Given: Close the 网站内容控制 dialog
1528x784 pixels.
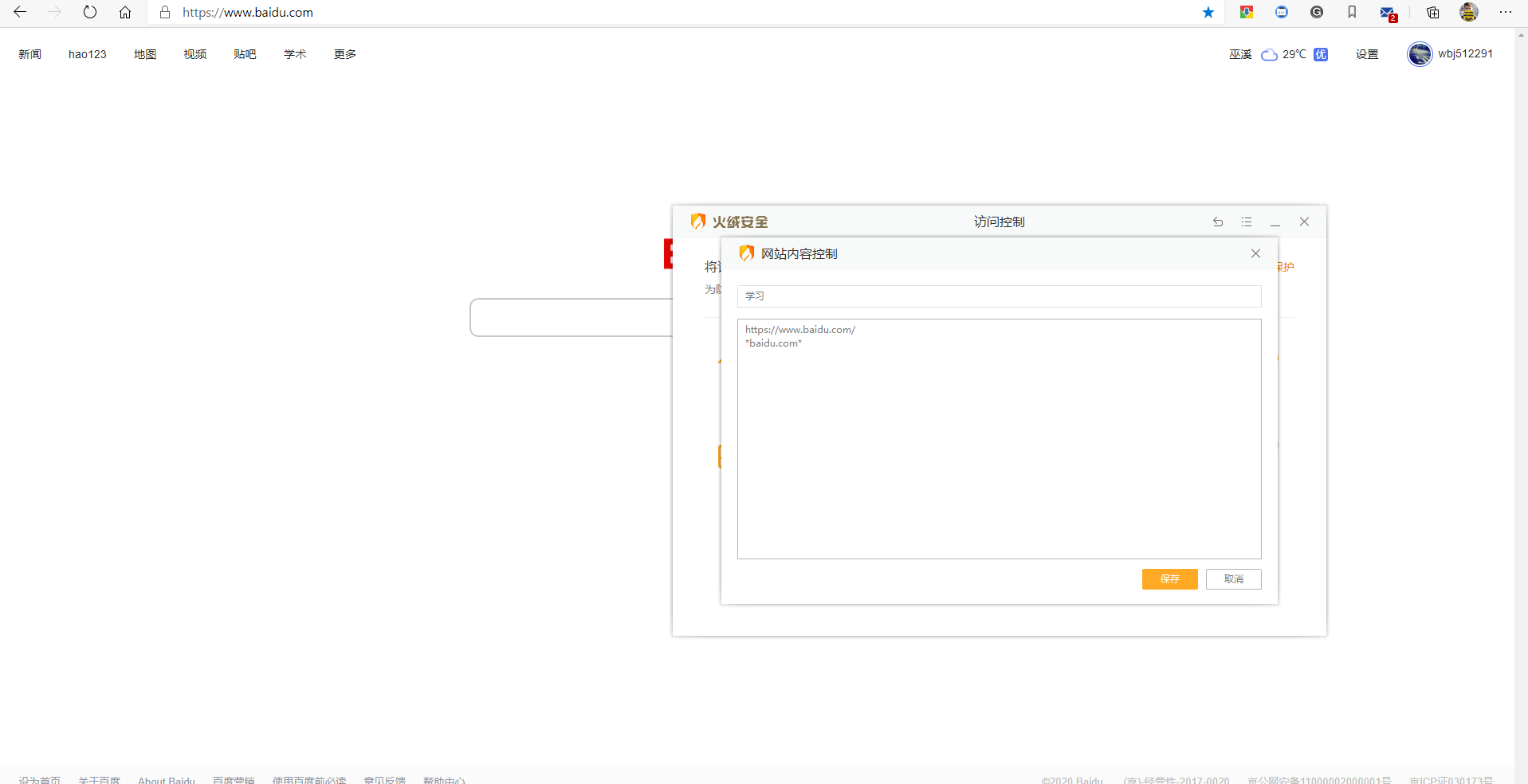Looking at the screenshot, I should pyautogui.click(x=1255, y=253).
